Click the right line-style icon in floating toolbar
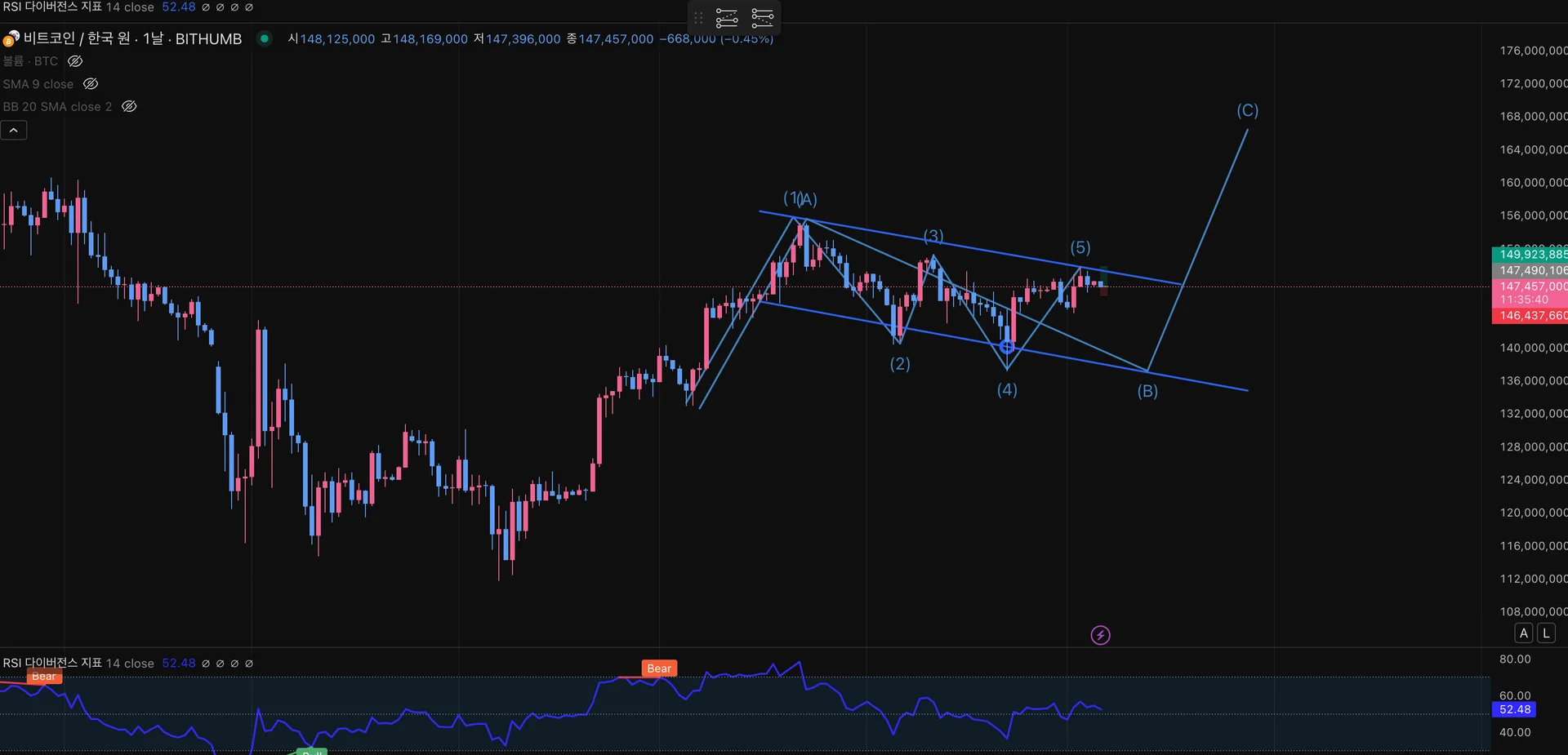This screenshot has height=755, width=1568. click(762, 18)
